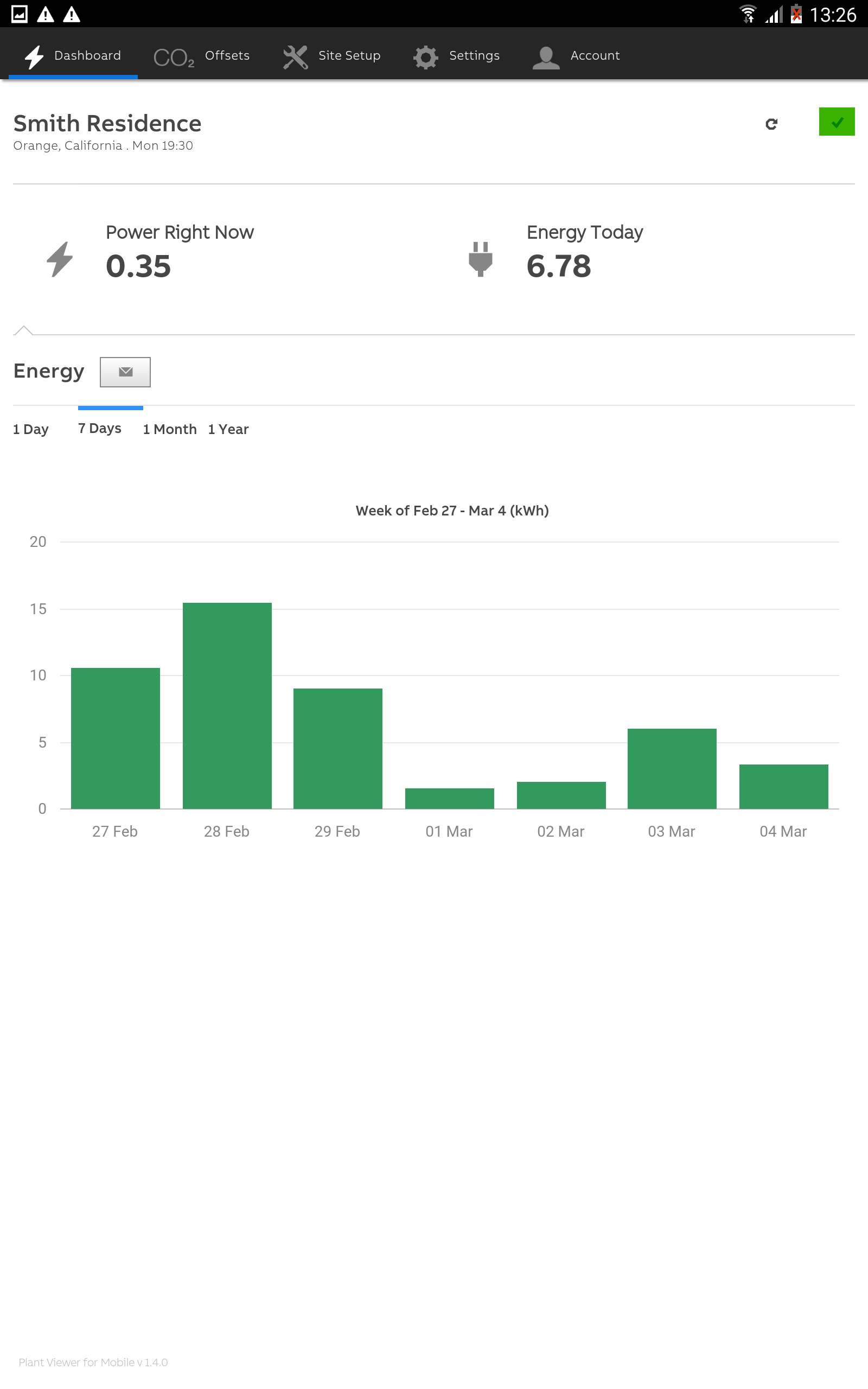The image size is (868, 1389).
Task: Email the Energy report
Action: [x=125, y=372]
